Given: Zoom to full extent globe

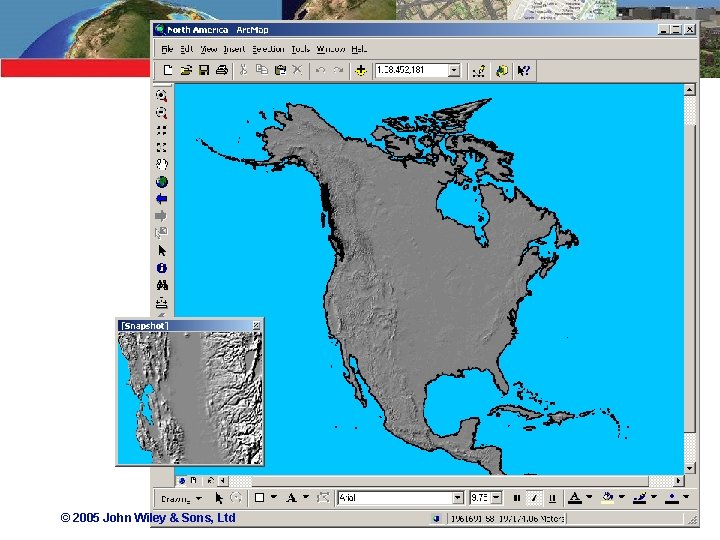Looking at the screenshot, I should point(161,182).
